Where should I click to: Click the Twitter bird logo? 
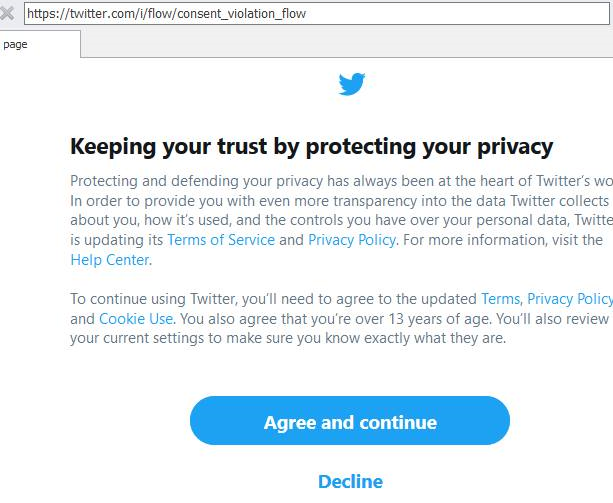coord(351,84)
